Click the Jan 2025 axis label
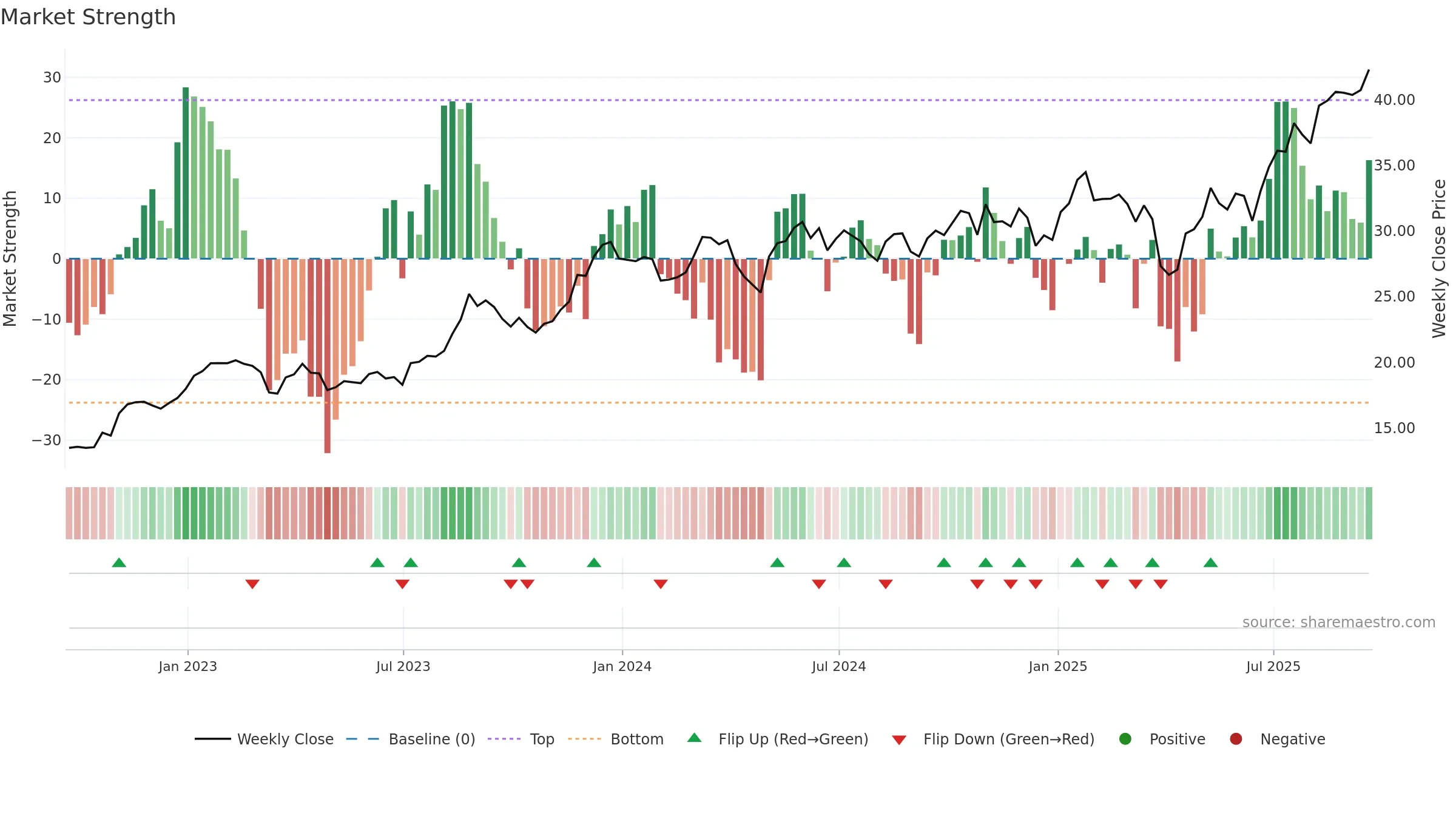Screen dimensions: 1456x819 tap(1058, 666)
